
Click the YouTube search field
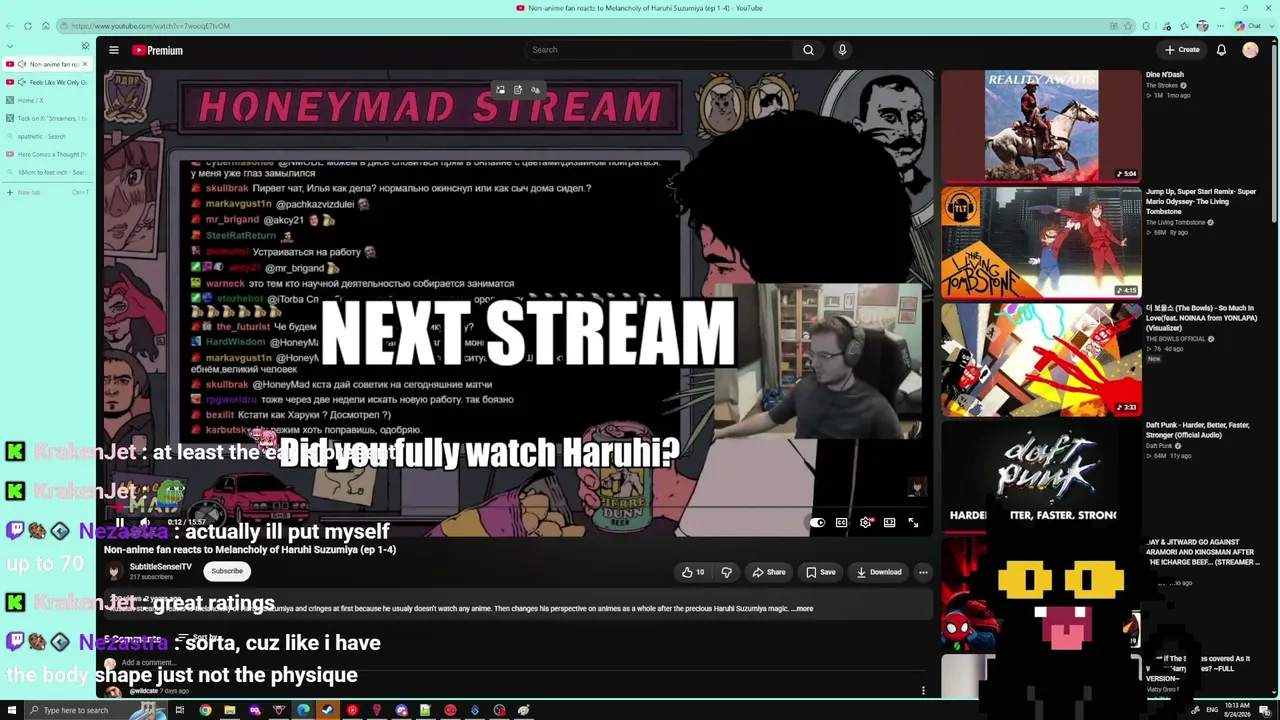click(x=660, y=50)
